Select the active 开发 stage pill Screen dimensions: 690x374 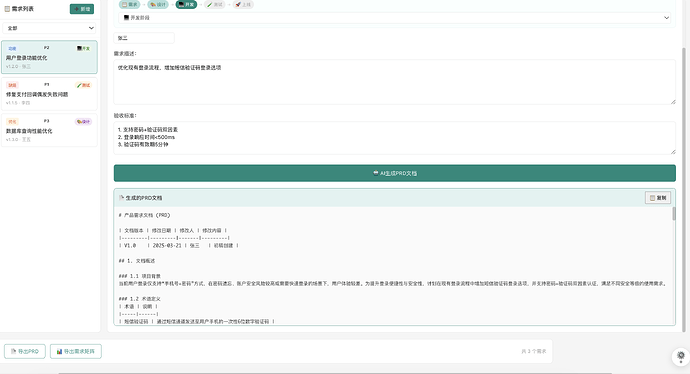tap(186, 4)
